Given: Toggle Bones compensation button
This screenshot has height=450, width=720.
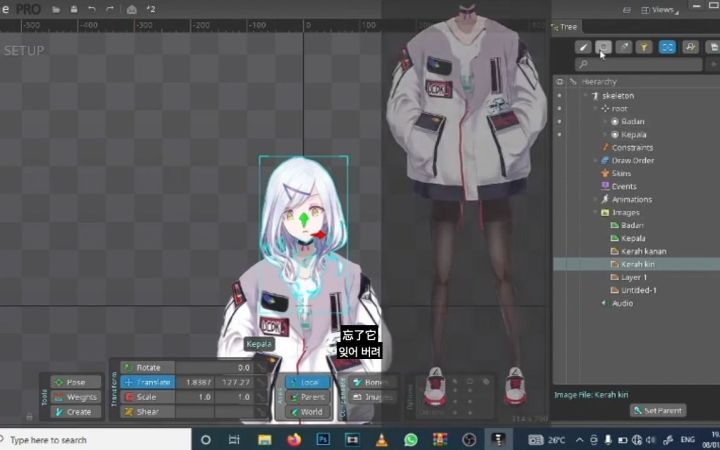Looking at the screenshot, I should tap(373, 382).
